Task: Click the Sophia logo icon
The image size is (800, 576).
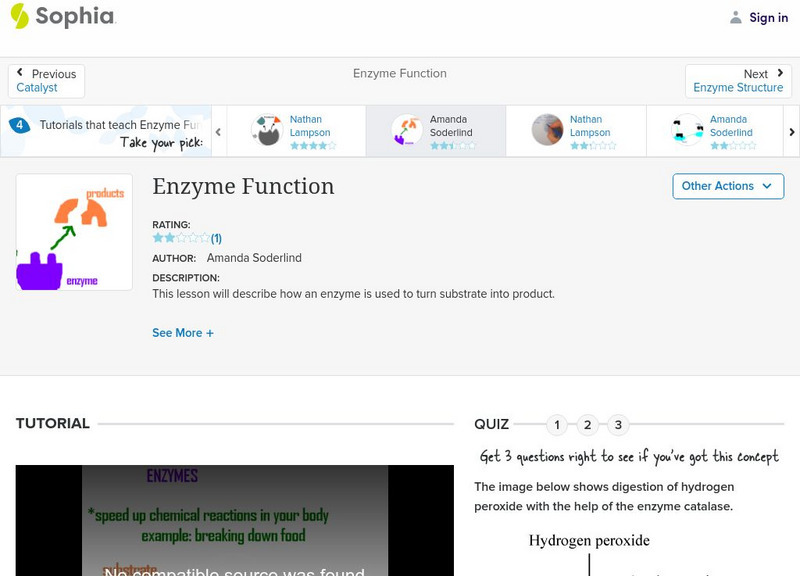Action: point(19,16)
